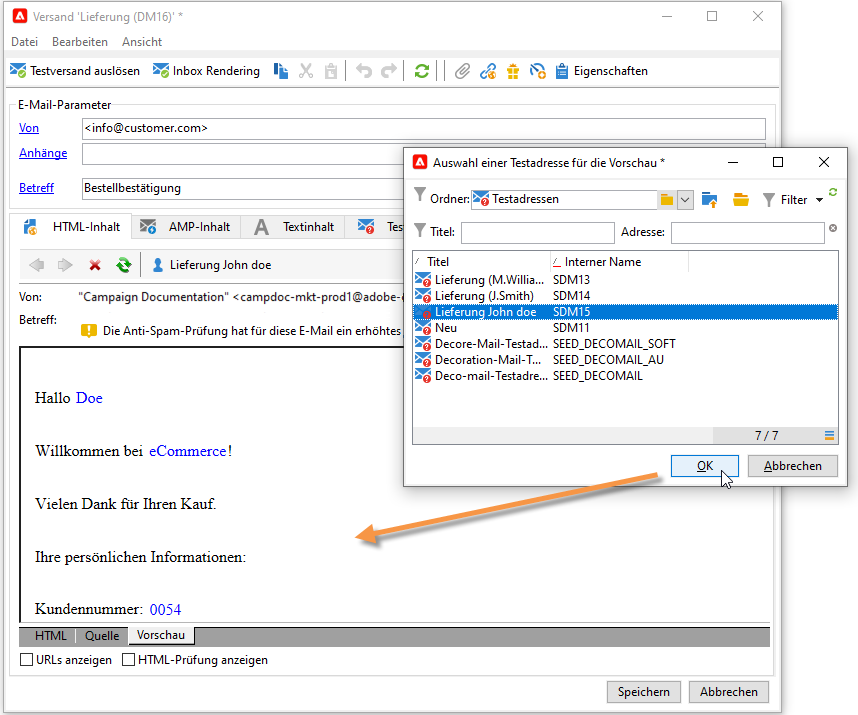
Task: Switch to the Textinhalt tab
Action: (x=293, y=227)
